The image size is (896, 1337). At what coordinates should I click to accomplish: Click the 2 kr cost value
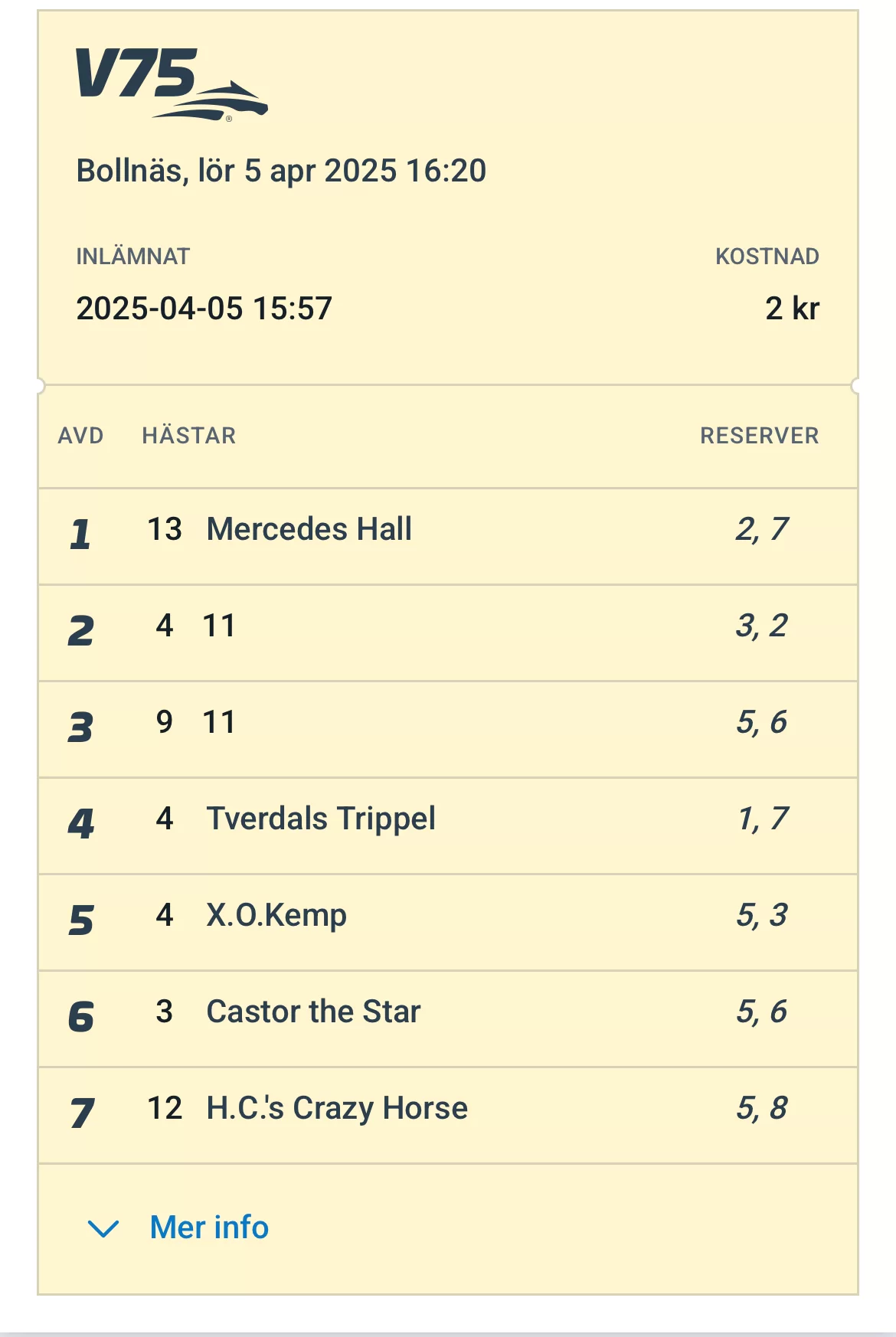pos(792,309)
